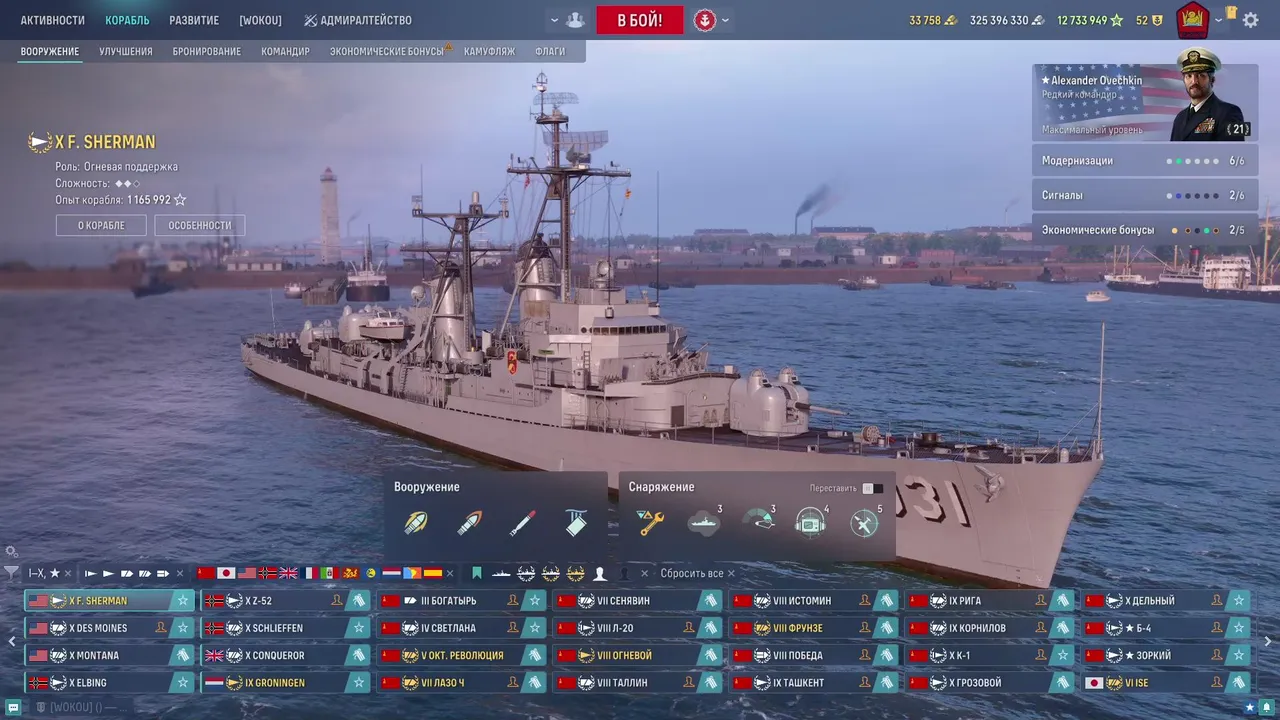The image size is (1280, 720).
Task: Open the division players icon beside battle button
Action: click(x=576, y=20)
